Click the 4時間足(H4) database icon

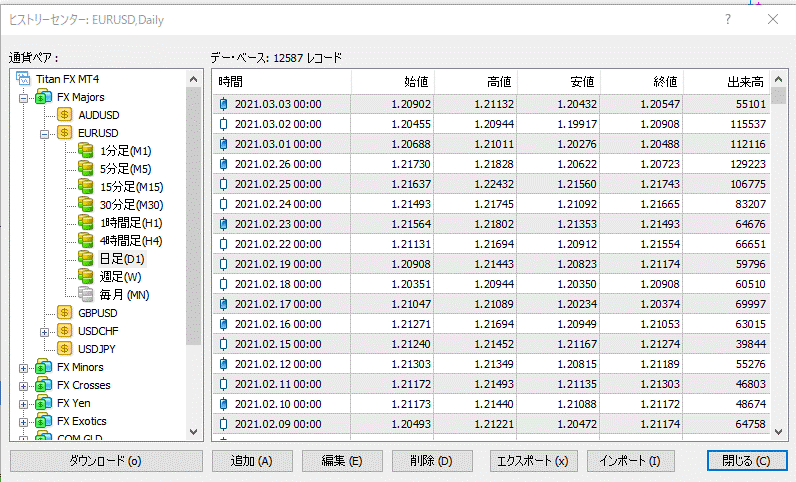click(x=86, y=240)
